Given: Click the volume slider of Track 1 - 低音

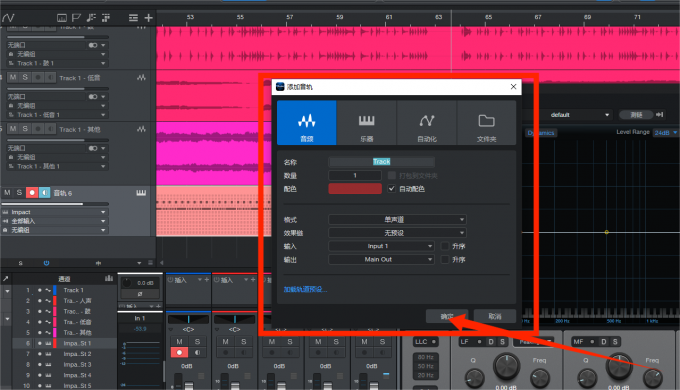Looking at the screenshot, I should click(58, 89).
